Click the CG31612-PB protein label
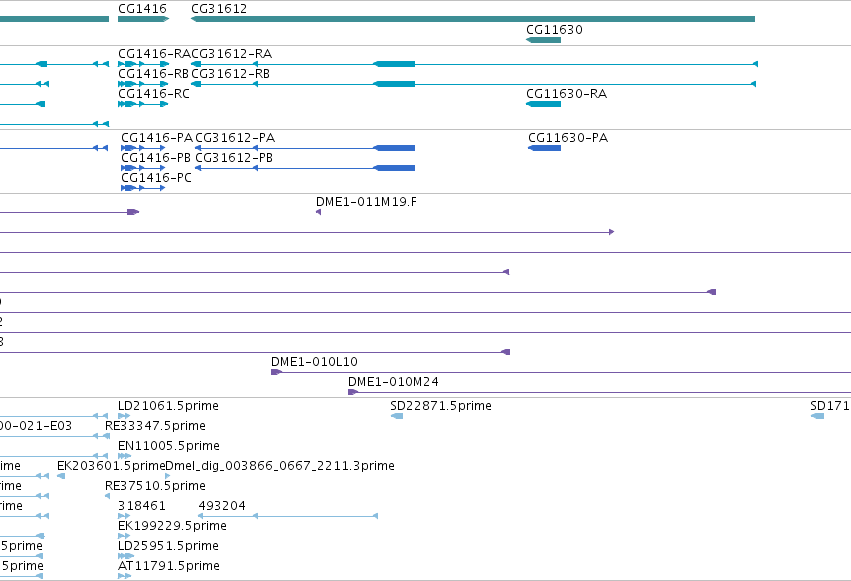Viewport: 851px width, 581px height. [x=234, y=158]
